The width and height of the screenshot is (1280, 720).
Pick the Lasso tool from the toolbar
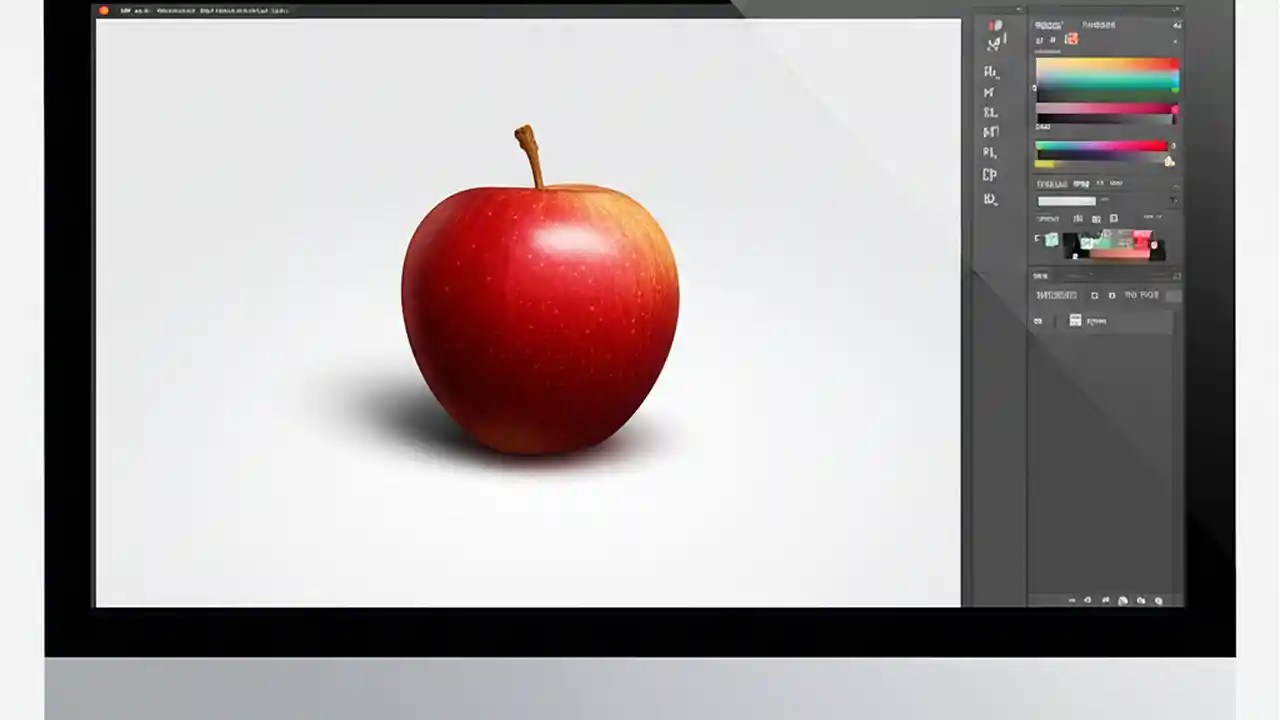tap(990, 92)
